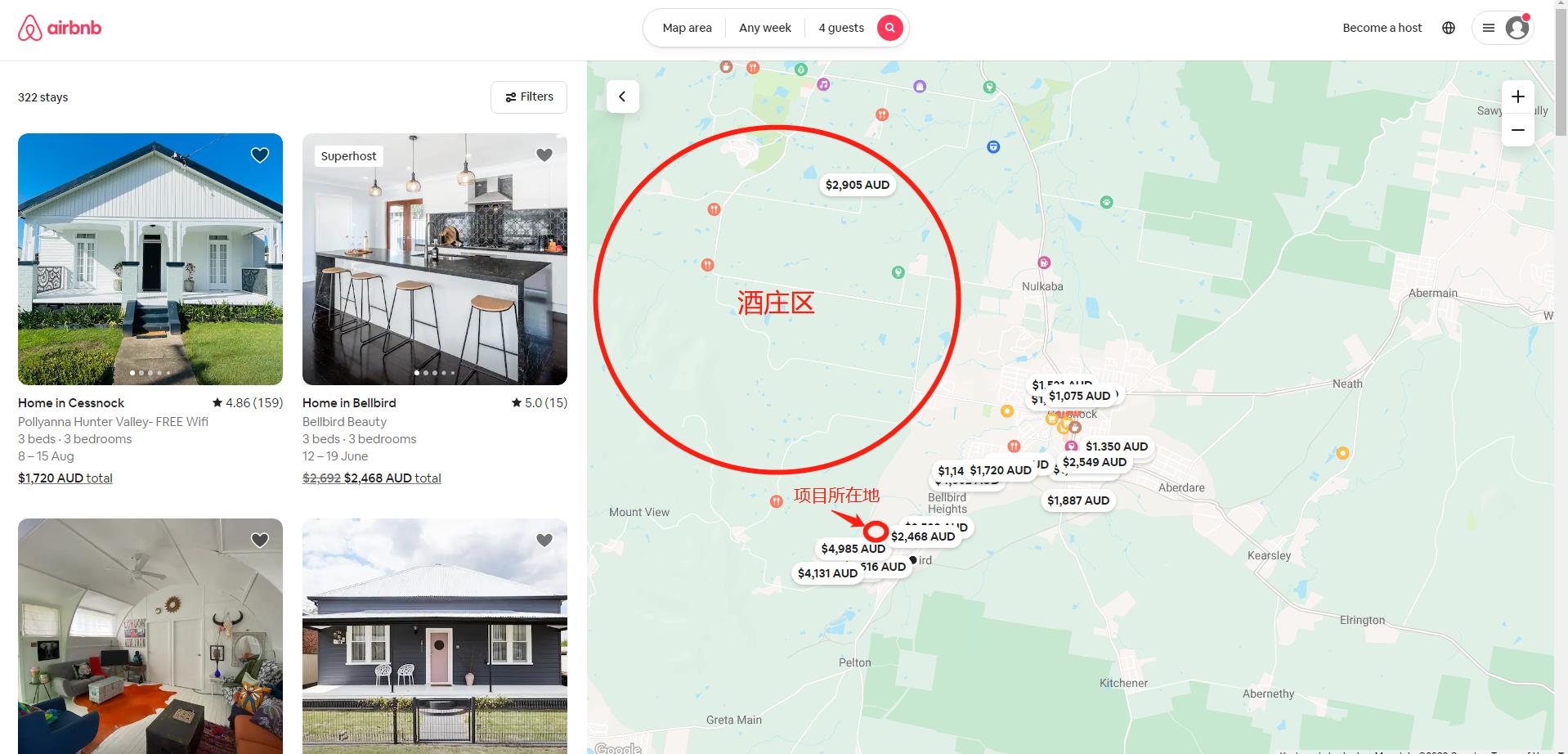Open the Home in Cessnock listing photo

(150, 259)
